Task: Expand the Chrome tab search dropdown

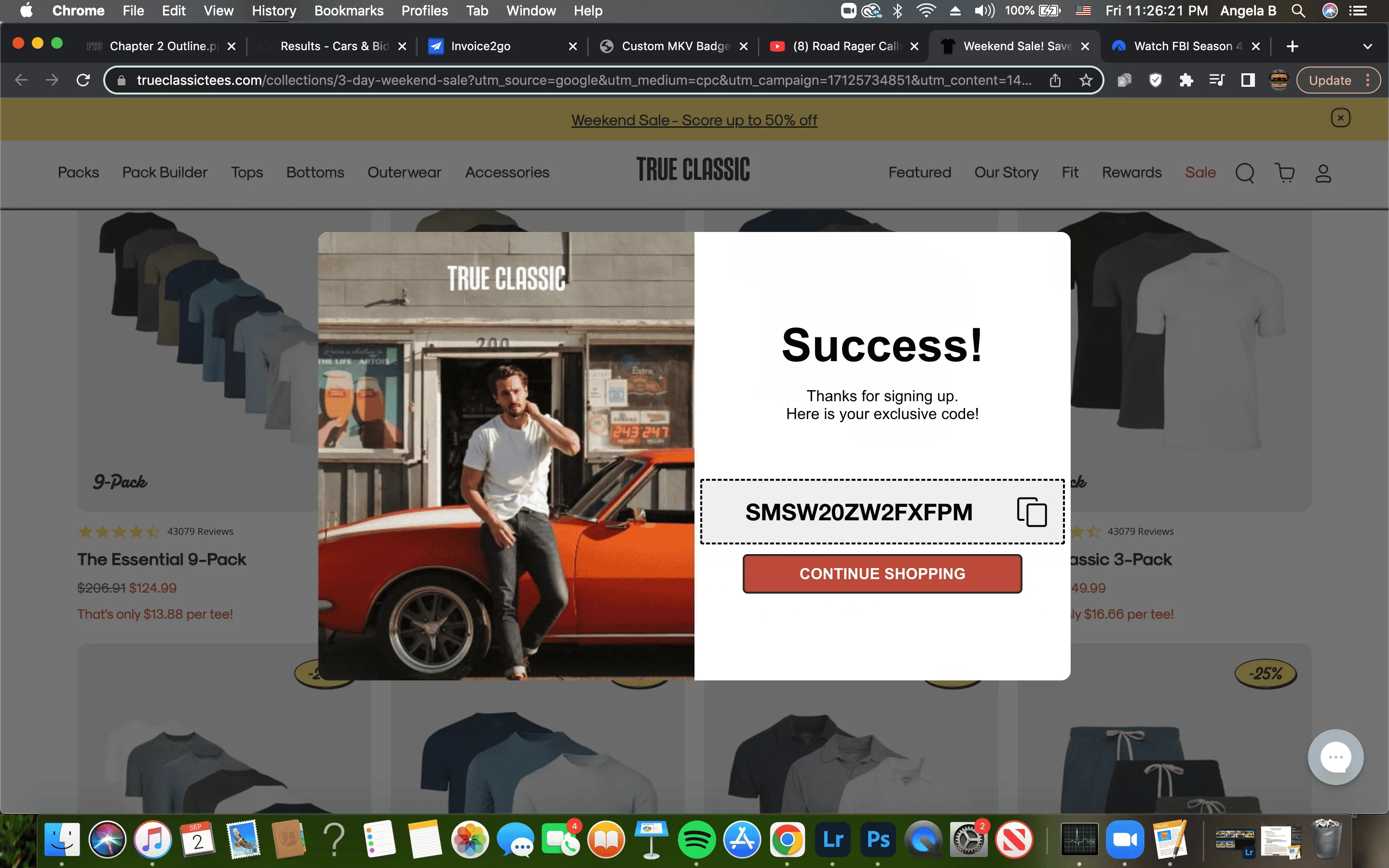Action: point(1367,46)
